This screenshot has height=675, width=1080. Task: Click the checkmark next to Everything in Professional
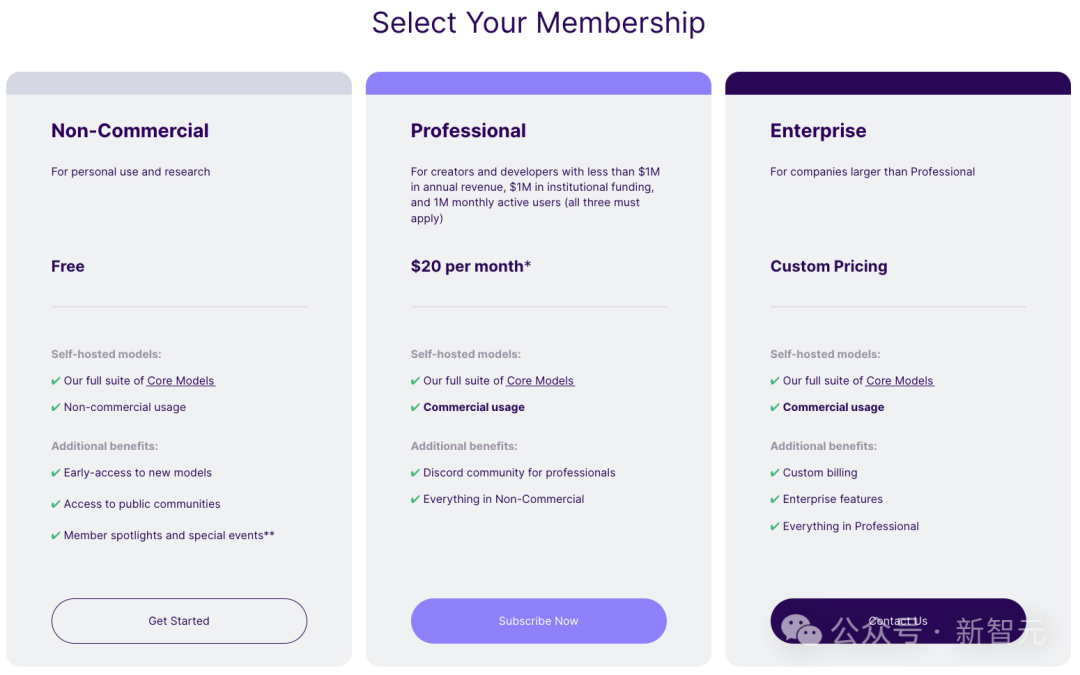775,526
